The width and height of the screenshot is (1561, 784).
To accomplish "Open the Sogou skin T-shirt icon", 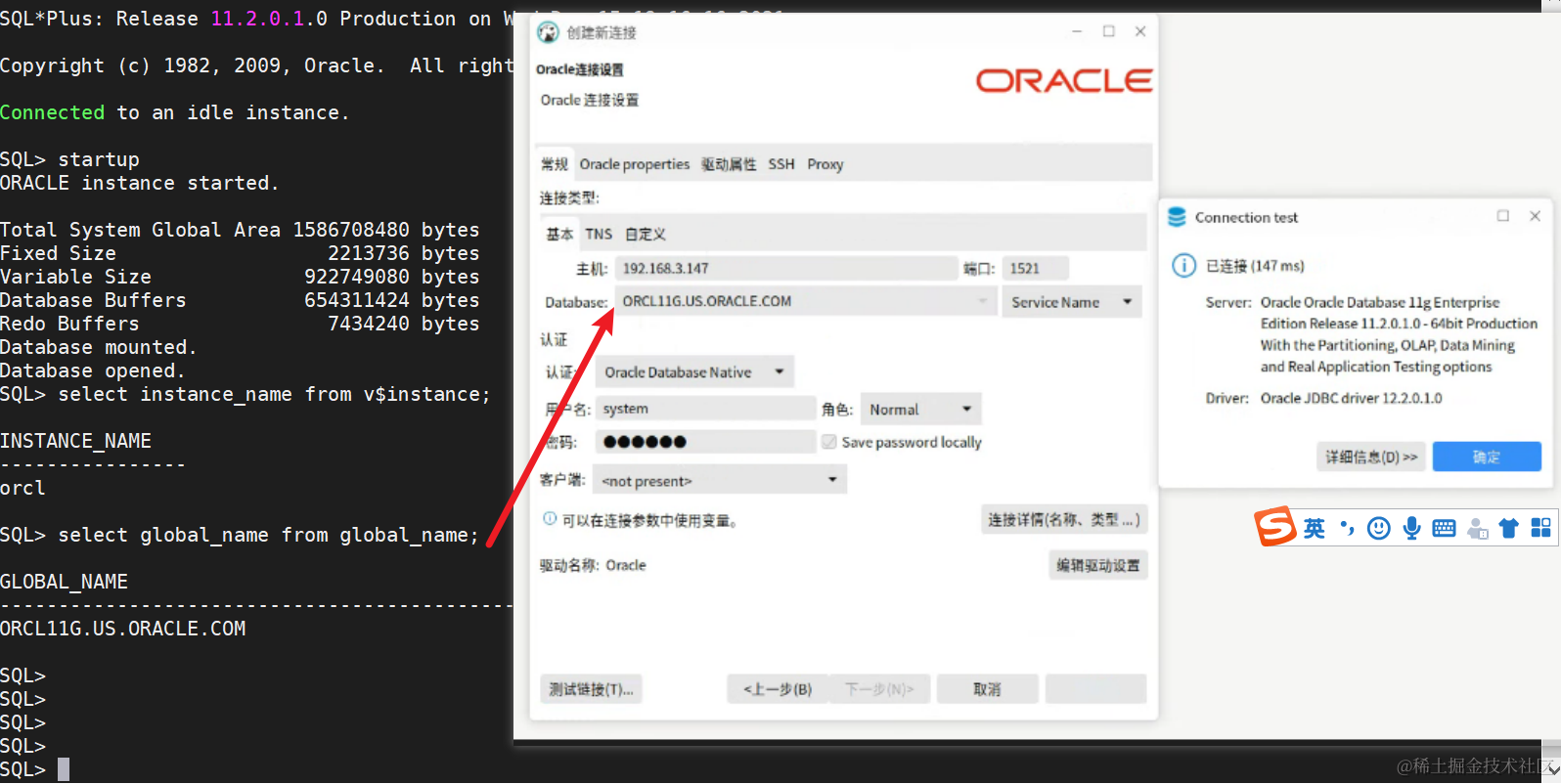I will (1509, 529).
